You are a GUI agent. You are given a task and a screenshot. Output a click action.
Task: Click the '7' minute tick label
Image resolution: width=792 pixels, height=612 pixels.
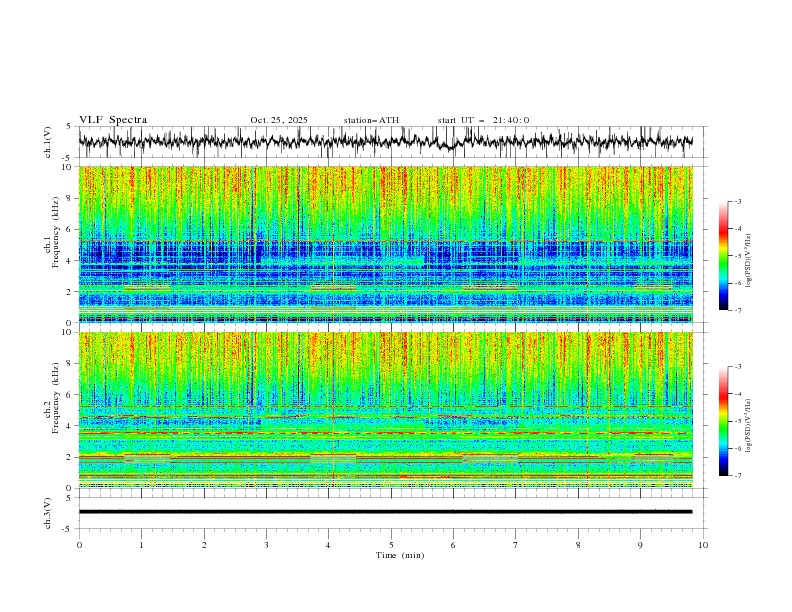pyautogui.click(x=516, y=545)
